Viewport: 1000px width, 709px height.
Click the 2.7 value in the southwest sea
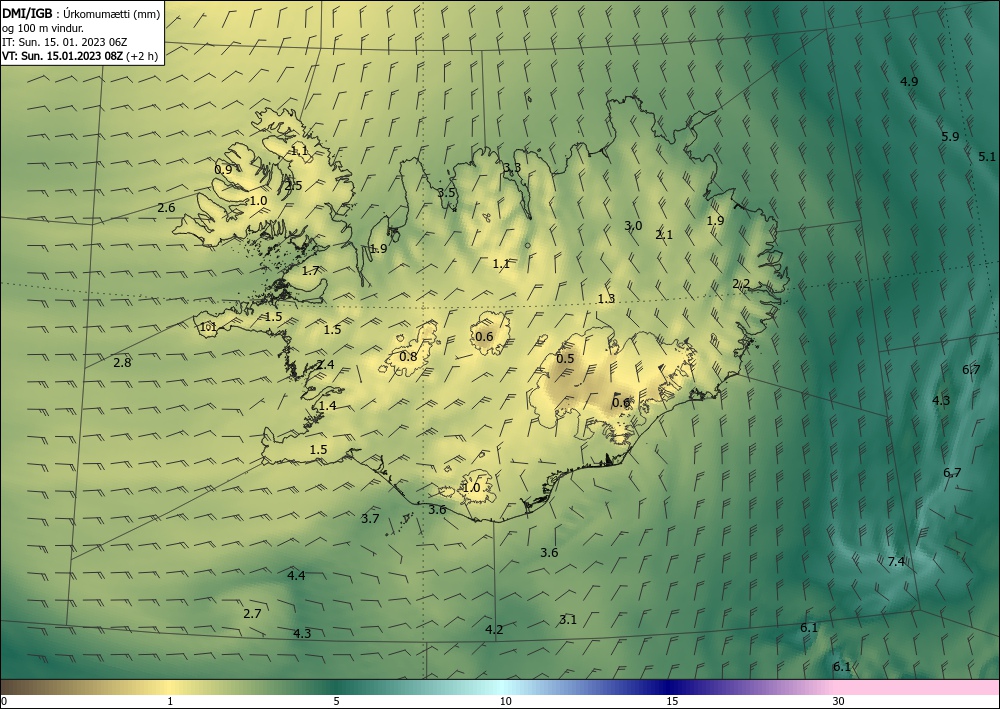pyautogui.click(x=252, y=614)
